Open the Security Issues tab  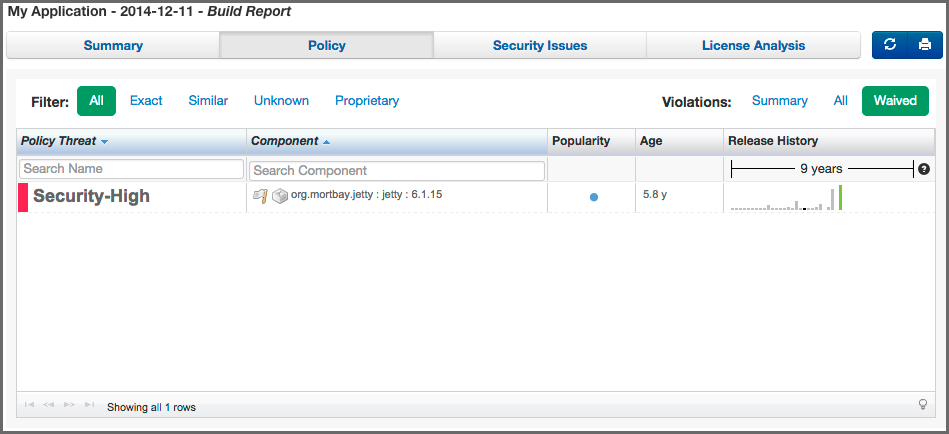(x=540, y=45)
